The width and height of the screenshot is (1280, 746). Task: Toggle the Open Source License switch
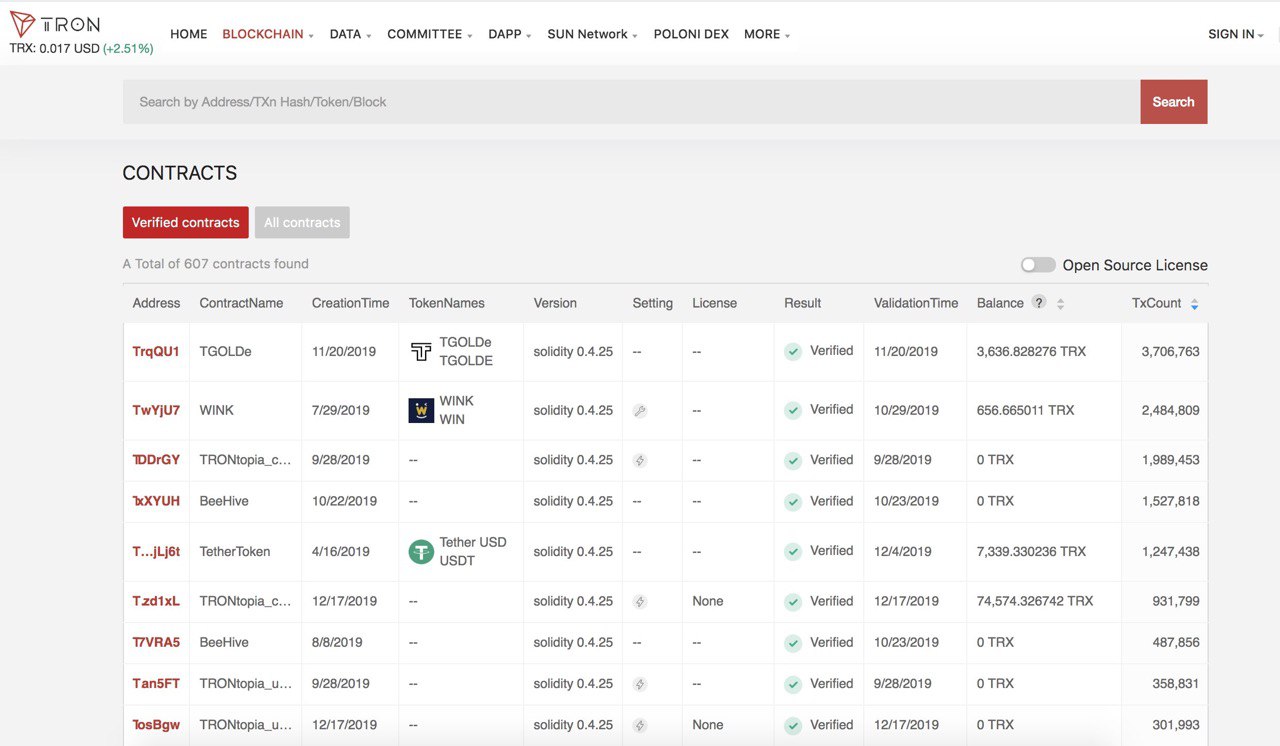1038,265
